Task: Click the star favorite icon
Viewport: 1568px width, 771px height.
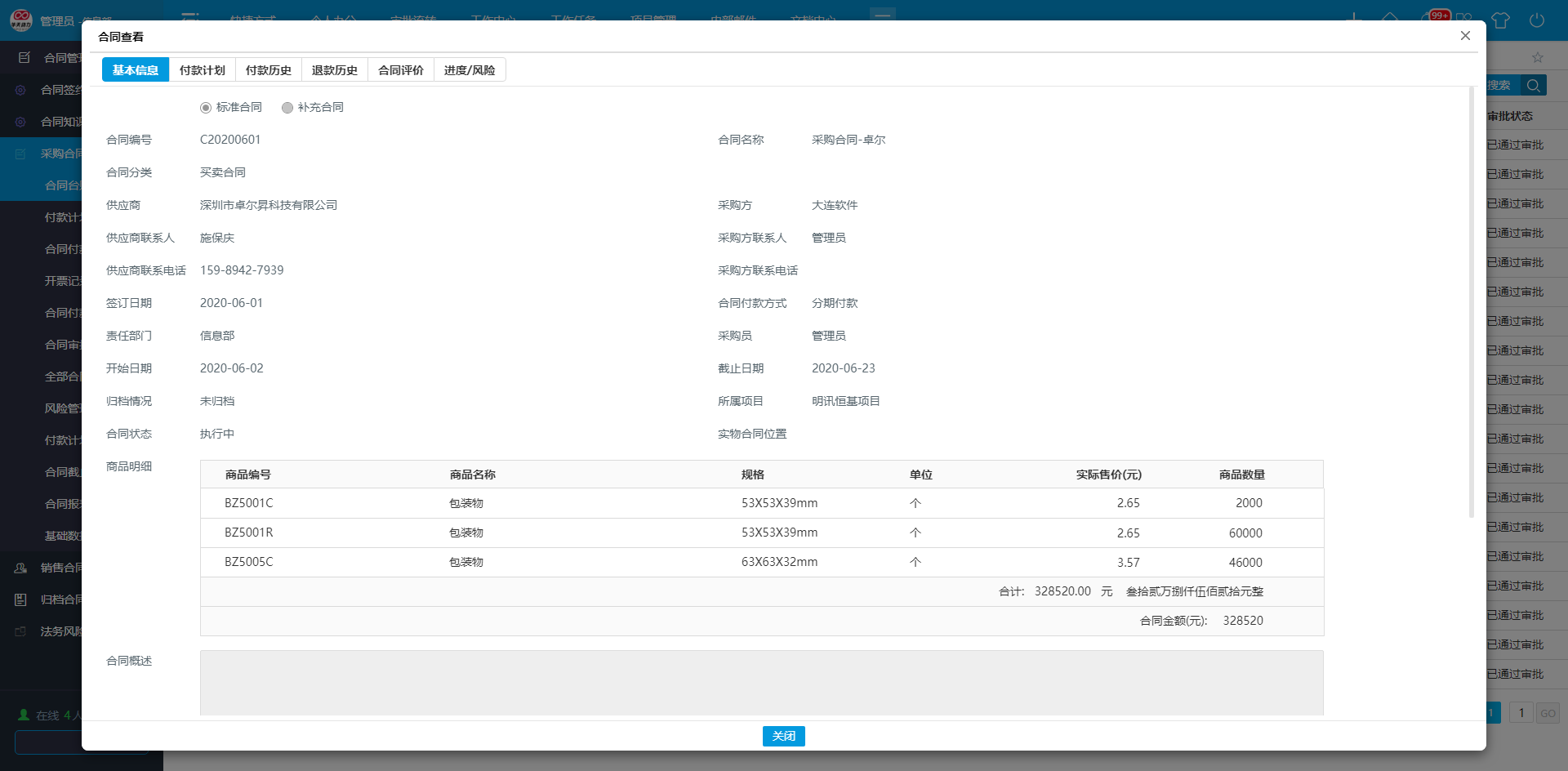Action: pos(1538,57)
